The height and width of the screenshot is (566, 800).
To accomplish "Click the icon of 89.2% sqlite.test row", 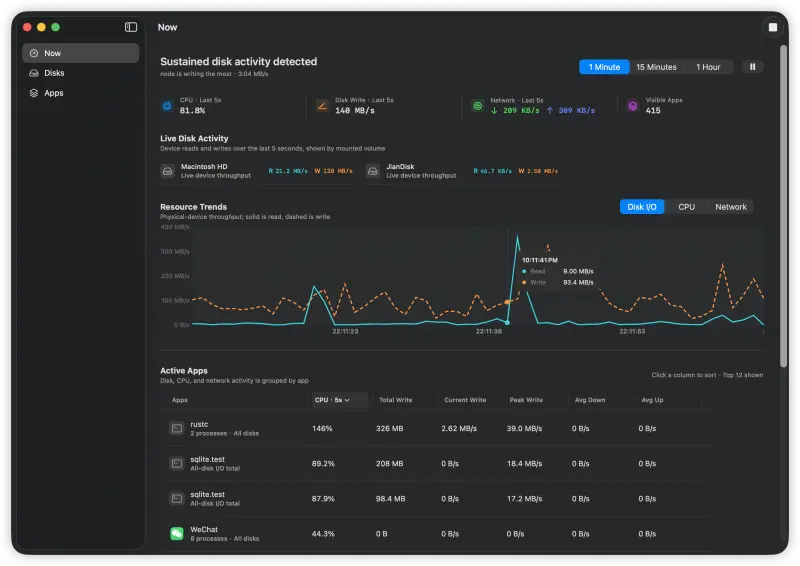I will 177,463.
